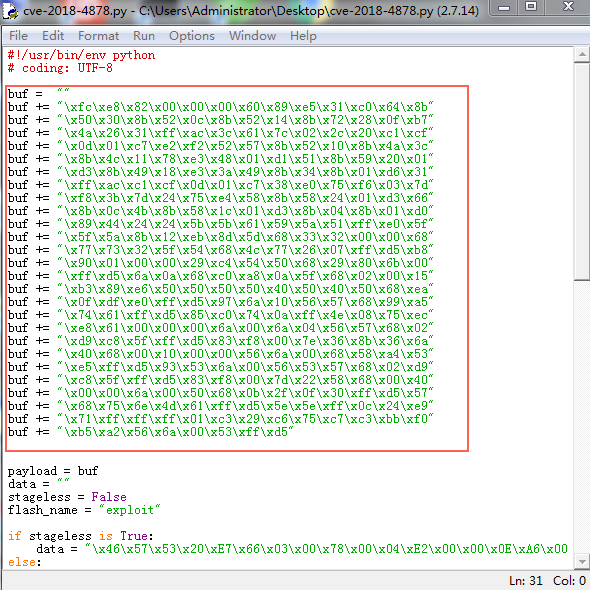Click the vertical scrollbar thumb
590x590 pixels.
point(582,172)
